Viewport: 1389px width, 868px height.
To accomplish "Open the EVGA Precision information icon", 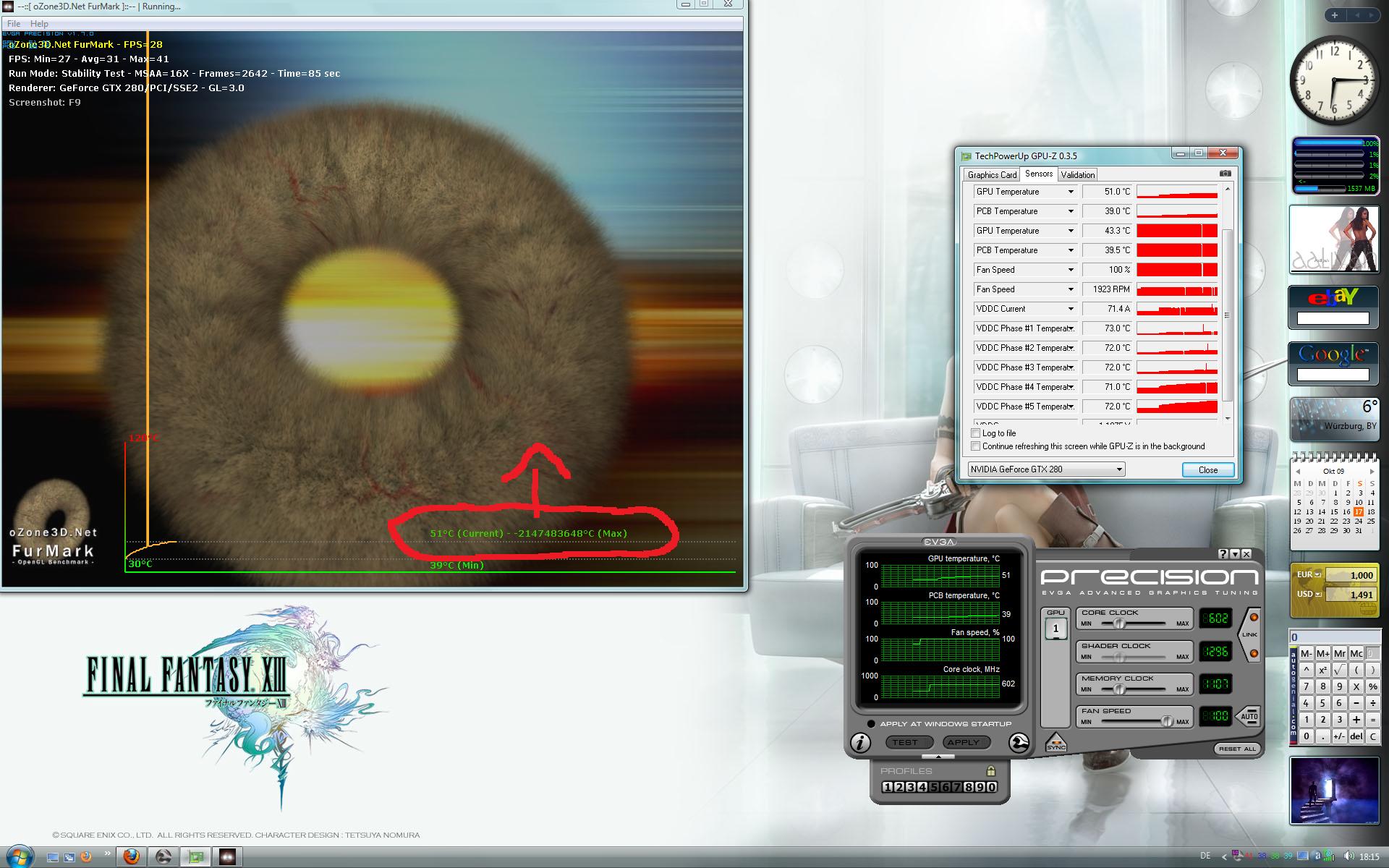I will click(x=860, y=743).
